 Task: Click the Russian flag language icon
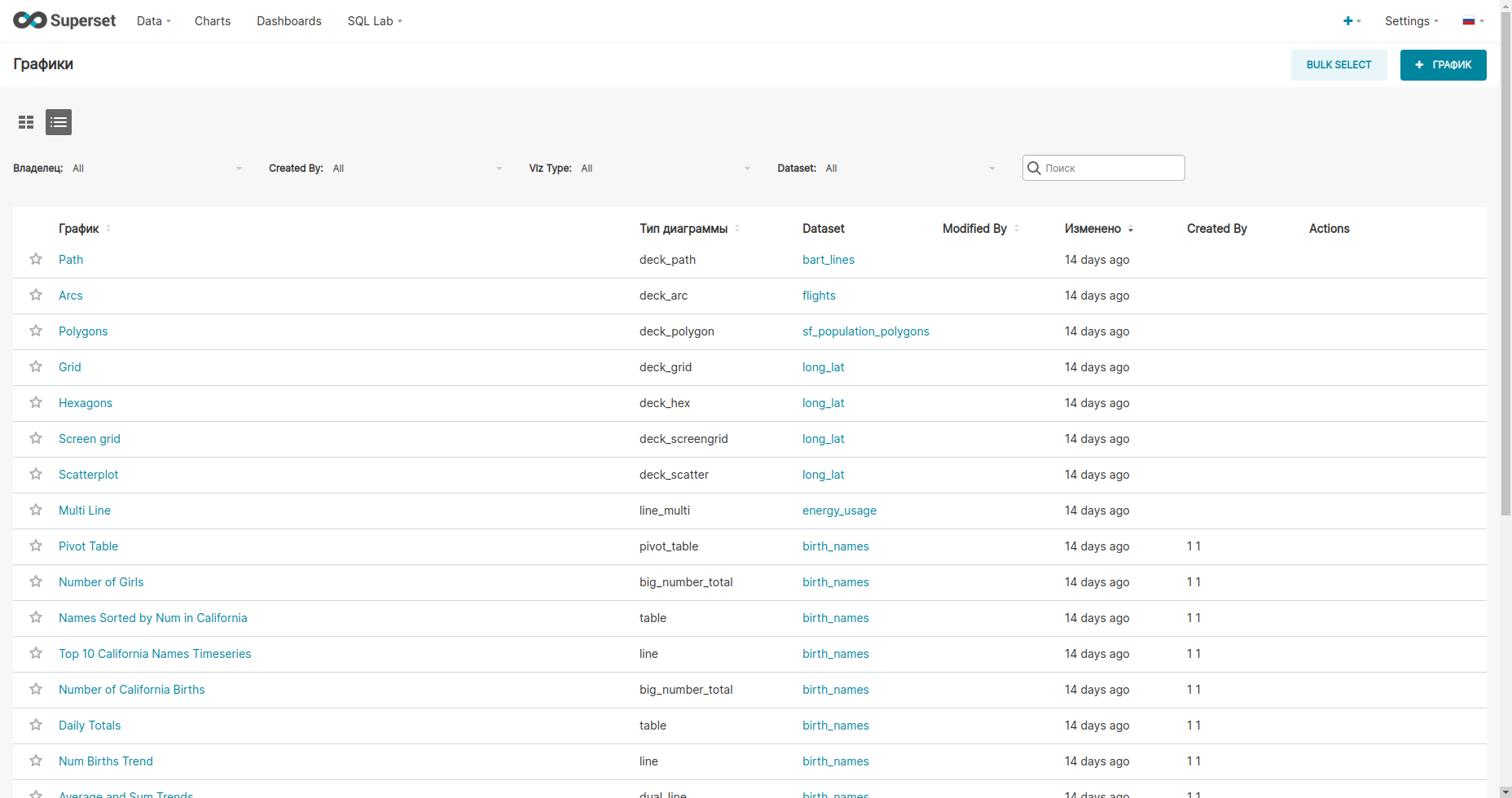click(x=1470, y=20)
